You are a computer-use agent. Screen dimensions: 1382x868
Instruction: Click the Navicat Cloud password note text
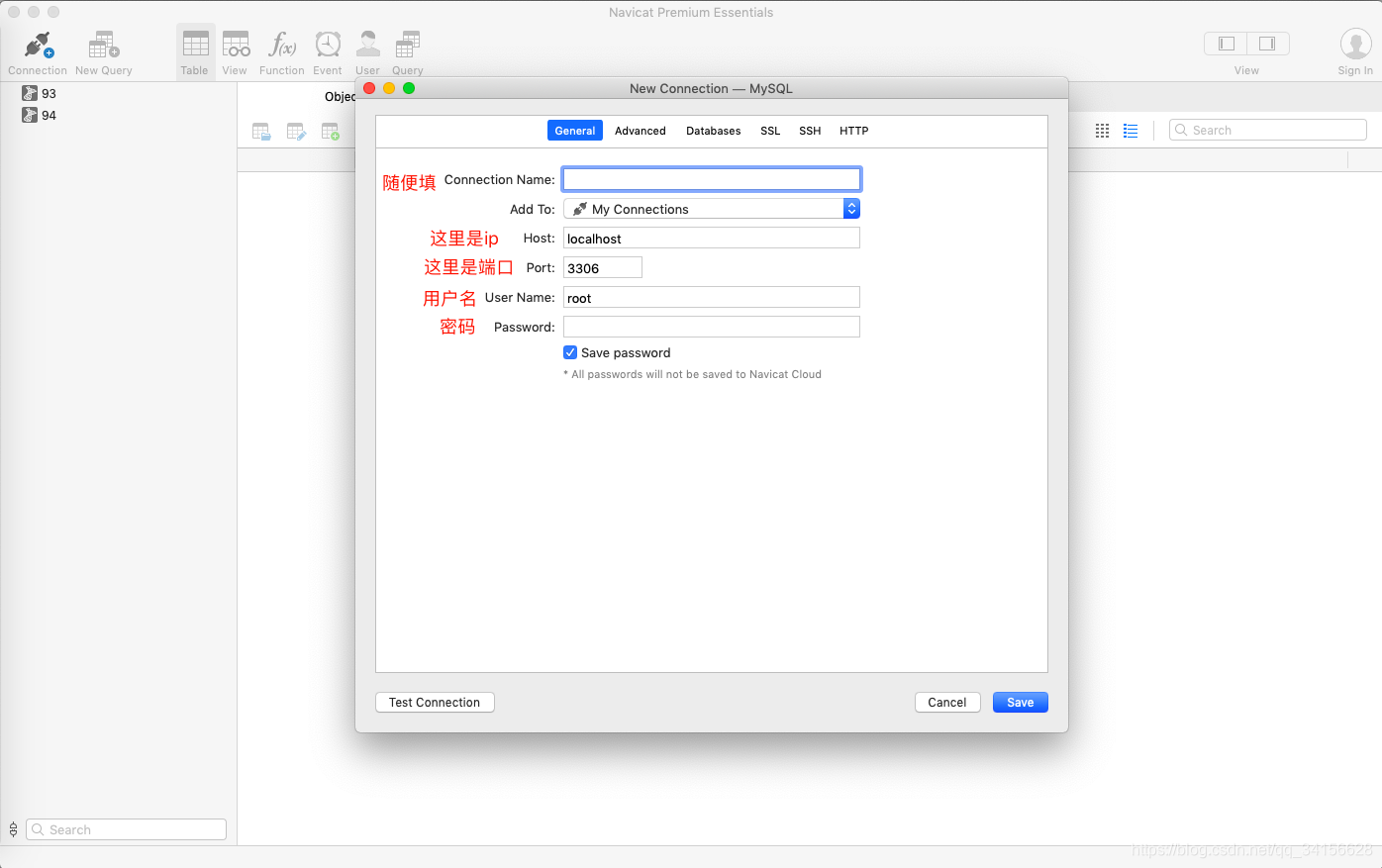pos(693,374)
